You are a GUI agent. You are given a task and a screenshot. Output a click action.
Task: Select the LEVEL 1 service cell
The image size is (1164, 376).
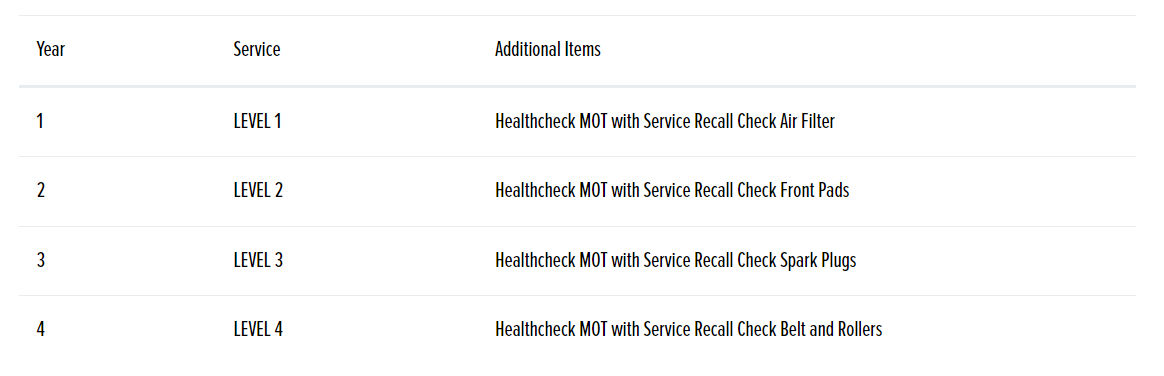(258, 121)
